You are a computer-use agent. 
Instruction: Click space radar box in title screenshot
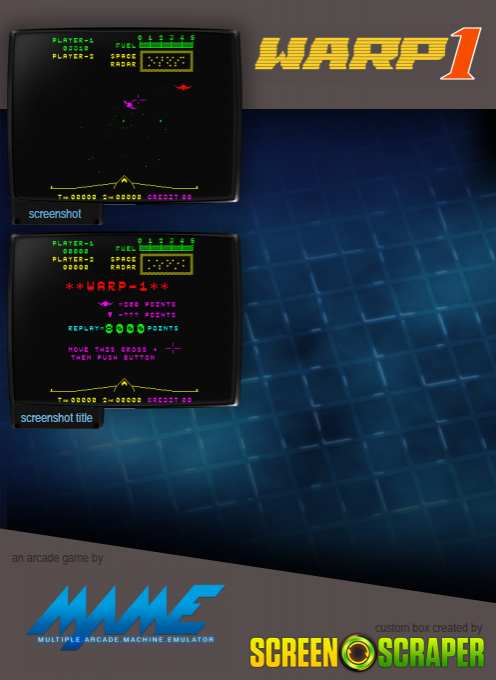click(x=166, y=264)
